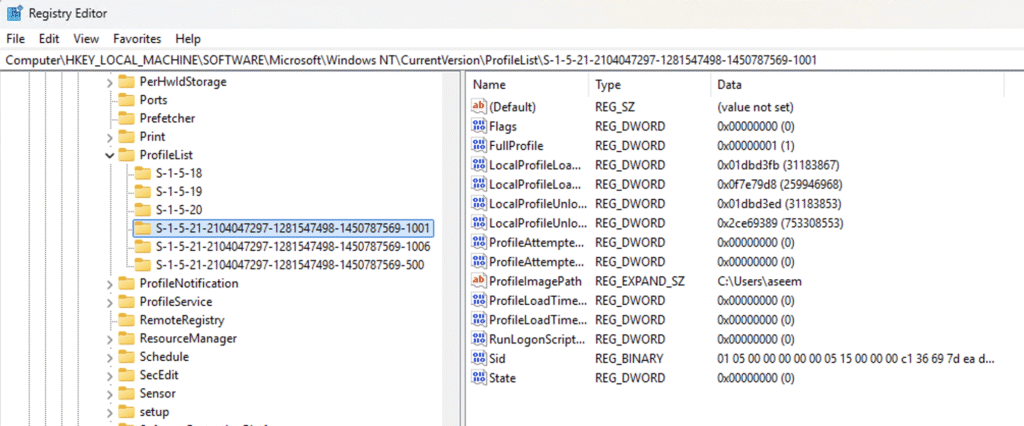Click the RemoteRegistry folder icon
This screenshot has width=1024, height=426.
click(125, 320)
